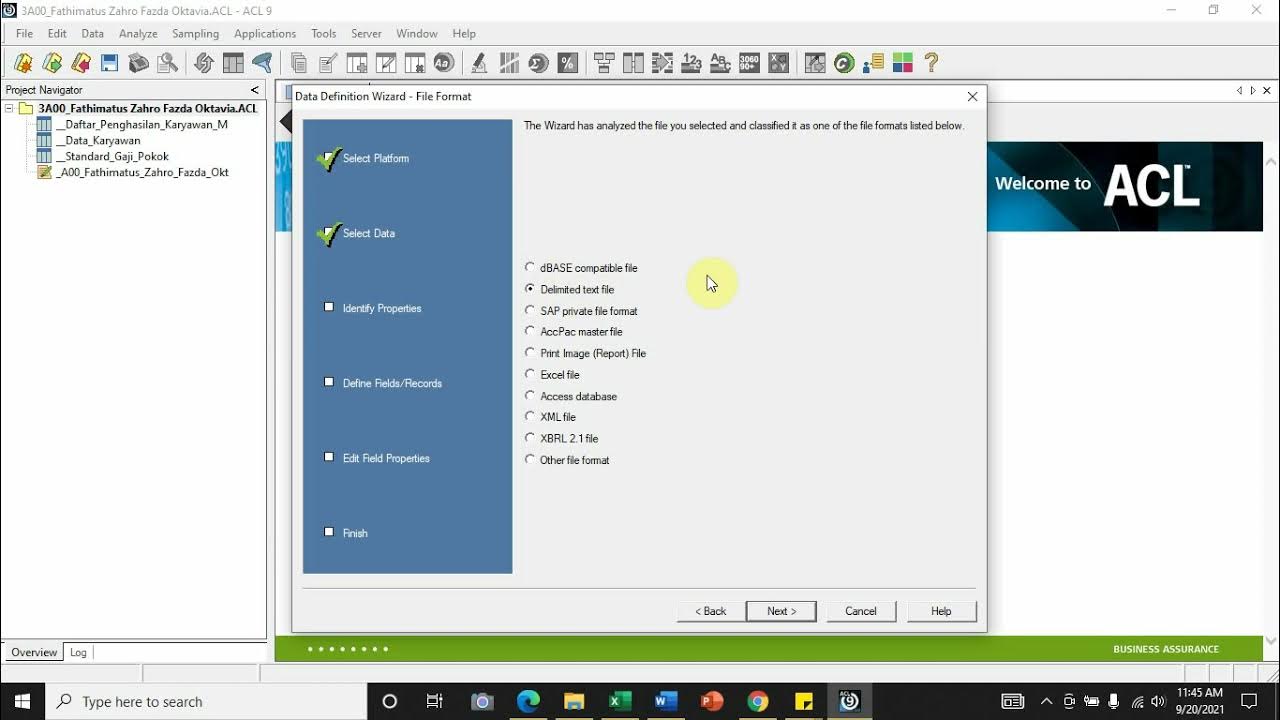This screenshot has height=720, width=1280.
Task: Click the Refresh arrows toolbar icon
Action: click(x=204, y=63)
